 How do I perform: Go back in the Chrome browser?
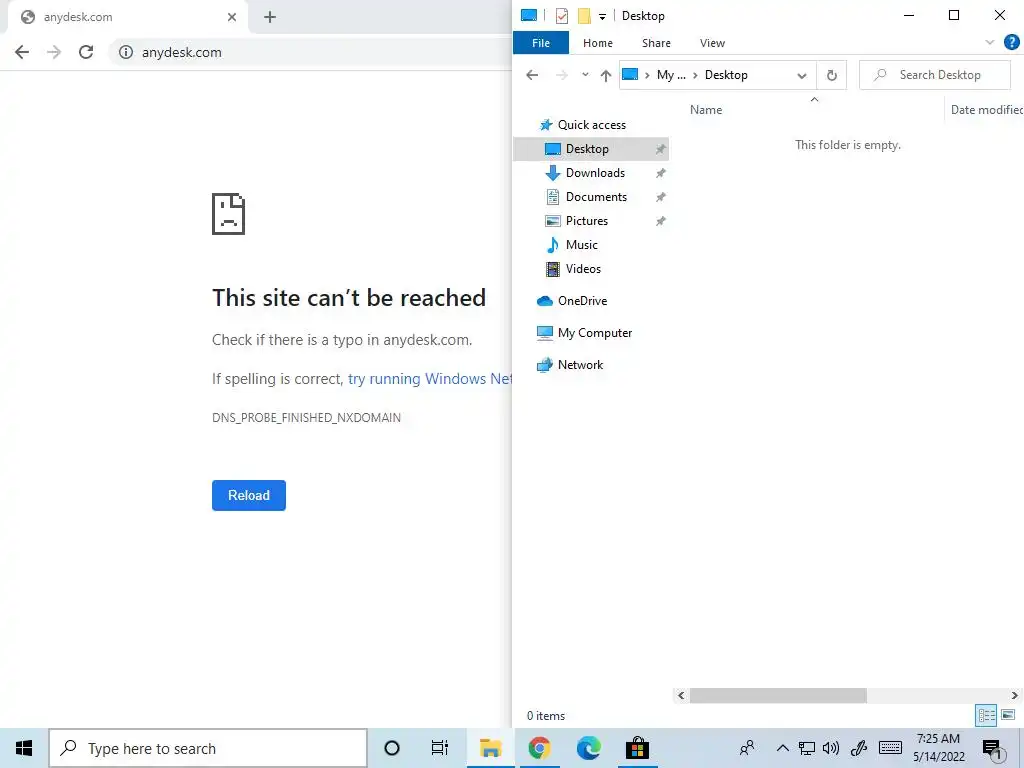click(x=22, y=52)
